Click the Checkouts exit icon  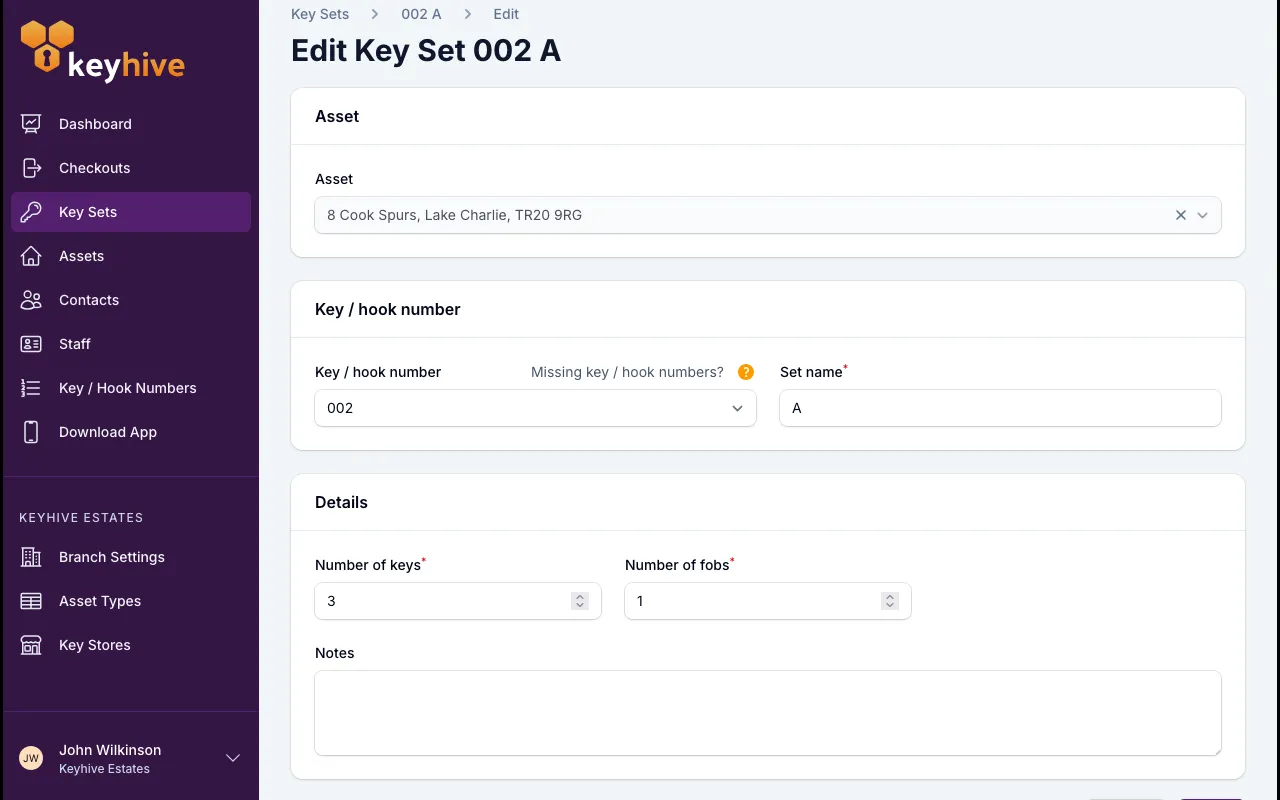31,168
